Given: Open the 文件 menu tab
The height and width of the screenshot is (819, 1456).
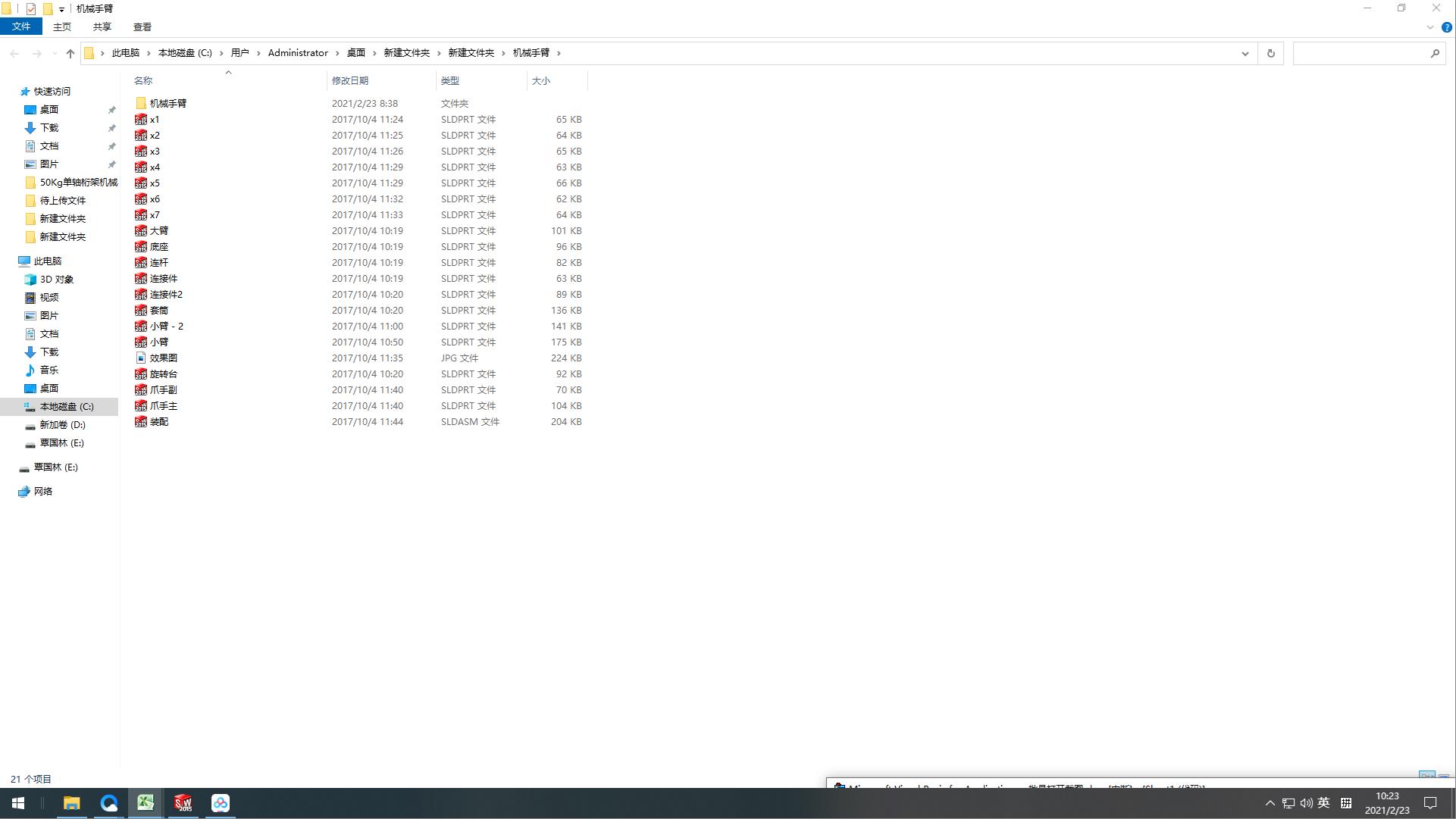Looking at the screenshot, I should [x=21, y=27].
